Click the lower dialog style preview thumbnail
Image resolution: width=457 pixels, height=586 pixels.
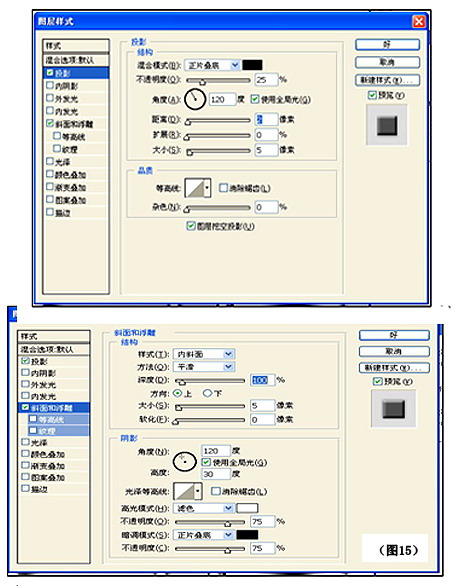pyautogui.click(x=393, y=409)
